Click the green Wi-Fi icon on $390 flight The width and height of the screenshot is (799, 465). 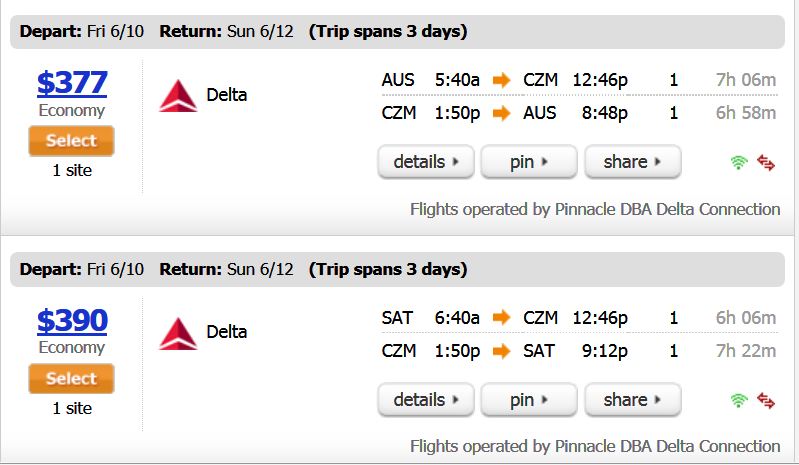tap(738, 400)
